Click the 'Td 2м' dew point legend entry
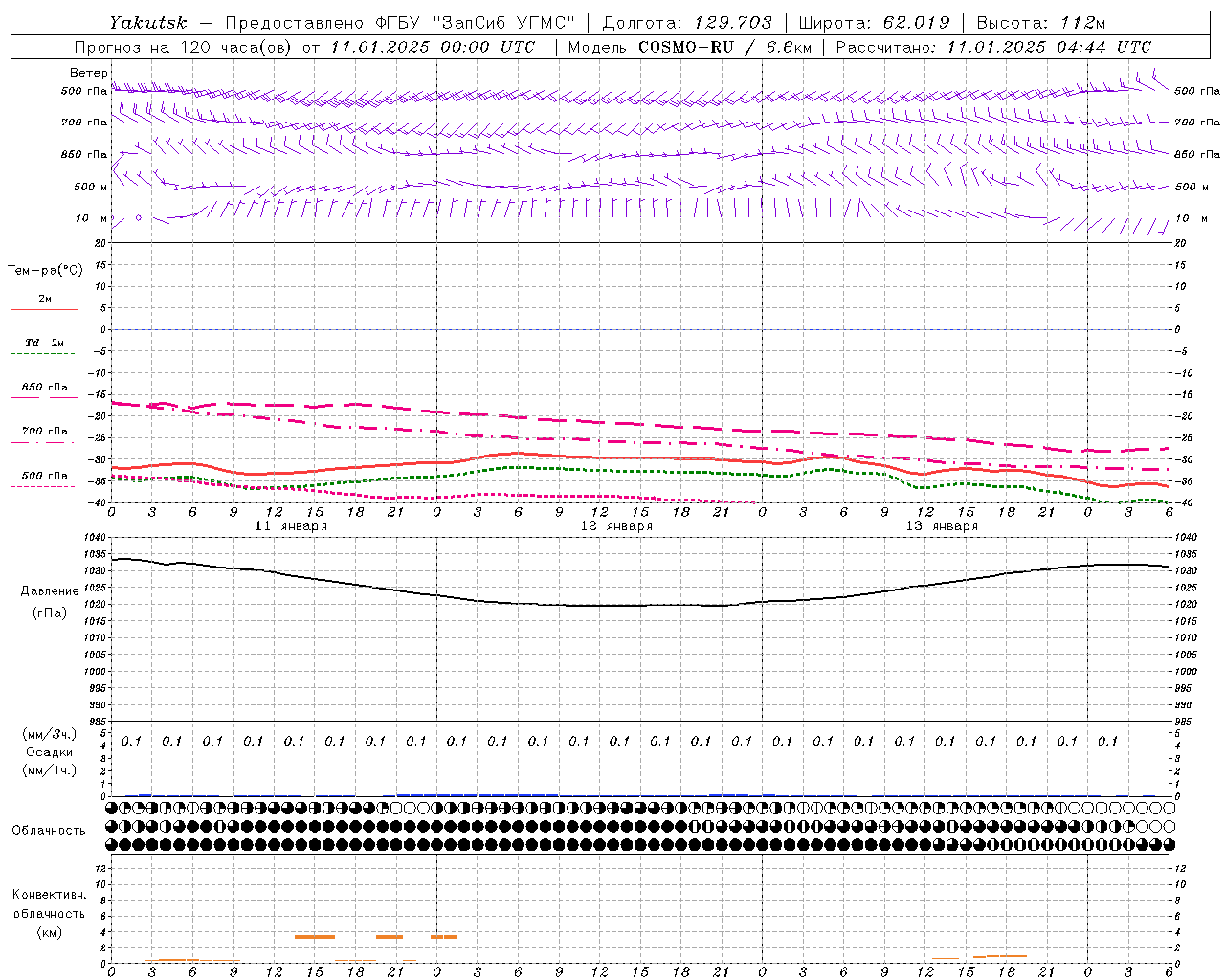The image size is (1225, 980). (45, 343)
